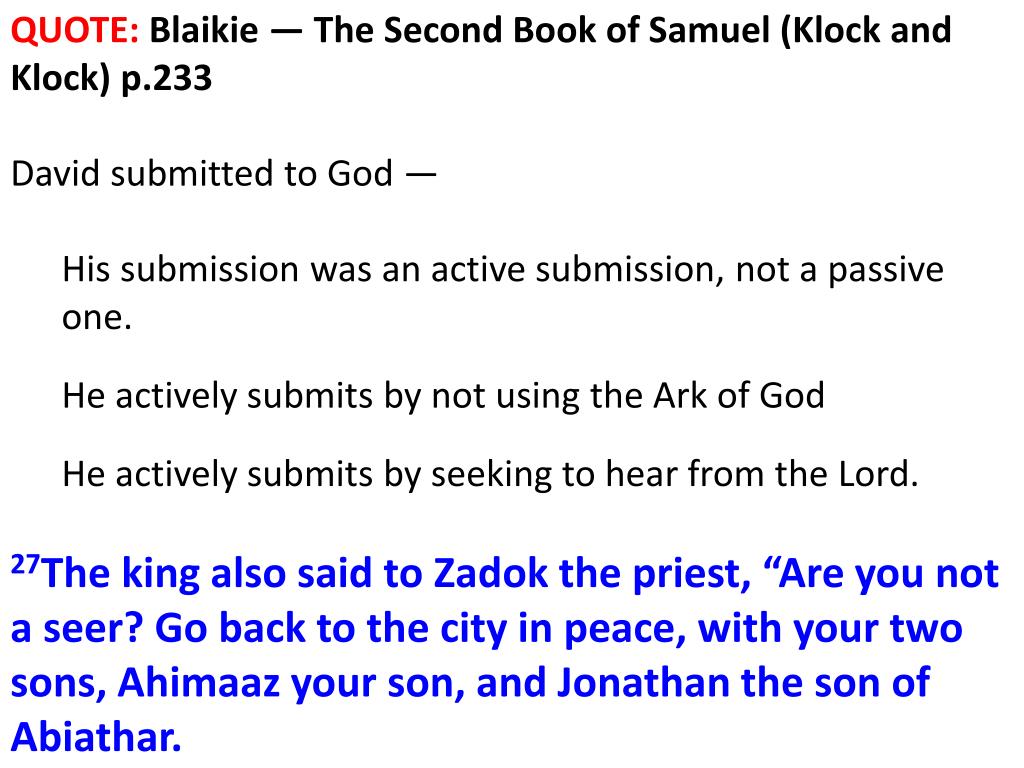Click the phrase 'Ark of God'

(x=739, y=395)
